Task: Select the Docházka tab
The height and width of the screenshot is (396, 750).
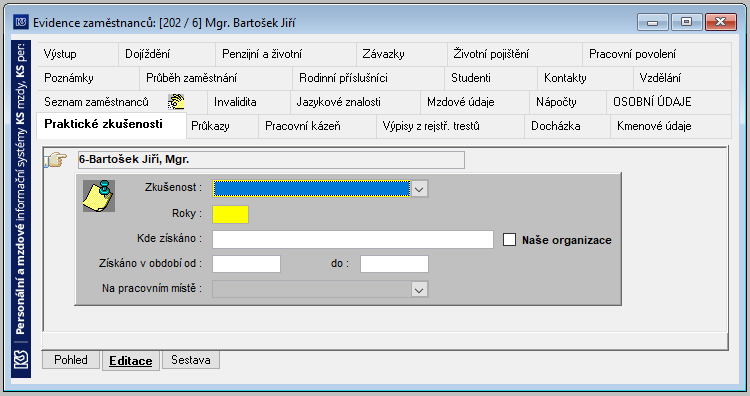Action: (x=567, y=126)
